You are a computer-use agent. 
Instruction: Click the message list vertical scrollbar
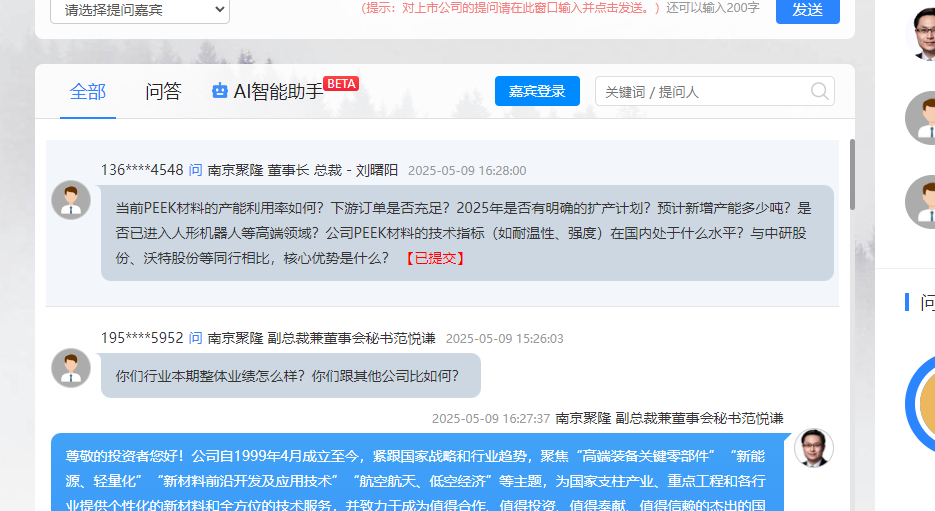[853, 175]
